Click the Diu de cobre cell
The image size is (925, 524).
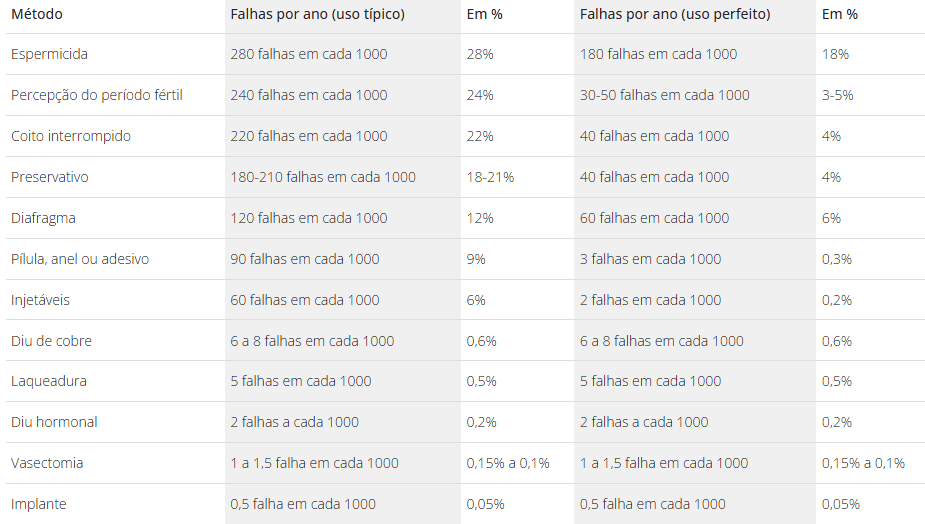[x=51, y=341]
